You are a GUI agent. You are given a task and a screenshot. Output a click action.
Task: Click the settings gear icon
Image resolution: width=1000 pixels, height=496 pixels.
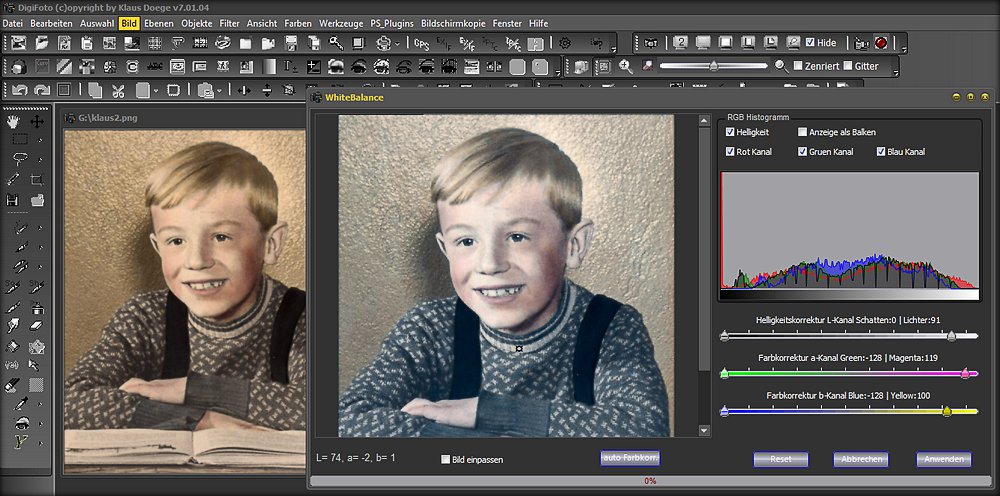[x=564, y=43]
